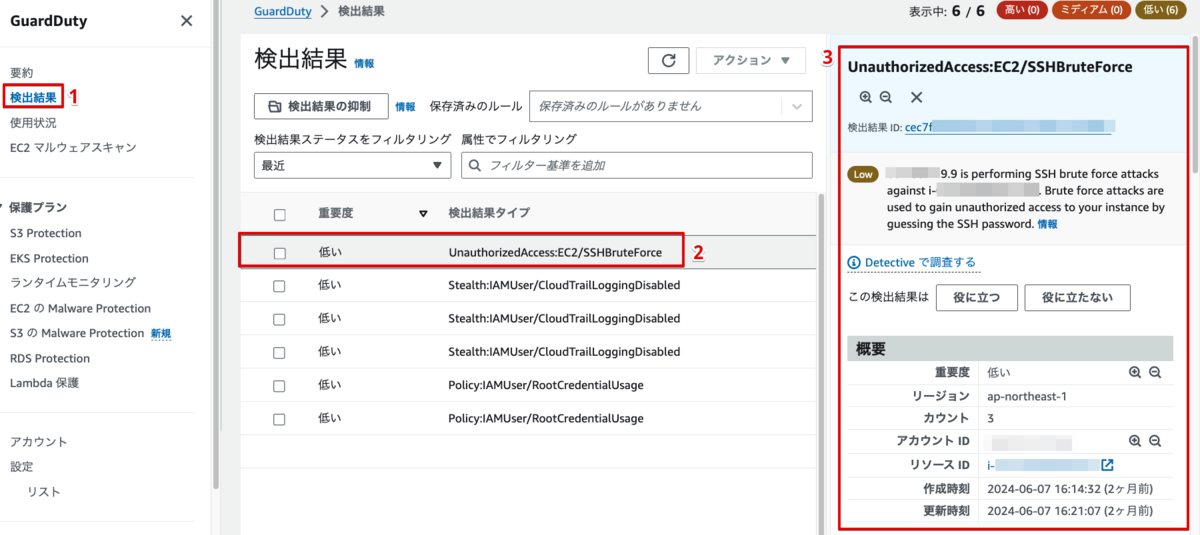The width and height of the screenshot is (1200, 535).
Task: Click 情報 link in finding description
Action: (1047, 224)
